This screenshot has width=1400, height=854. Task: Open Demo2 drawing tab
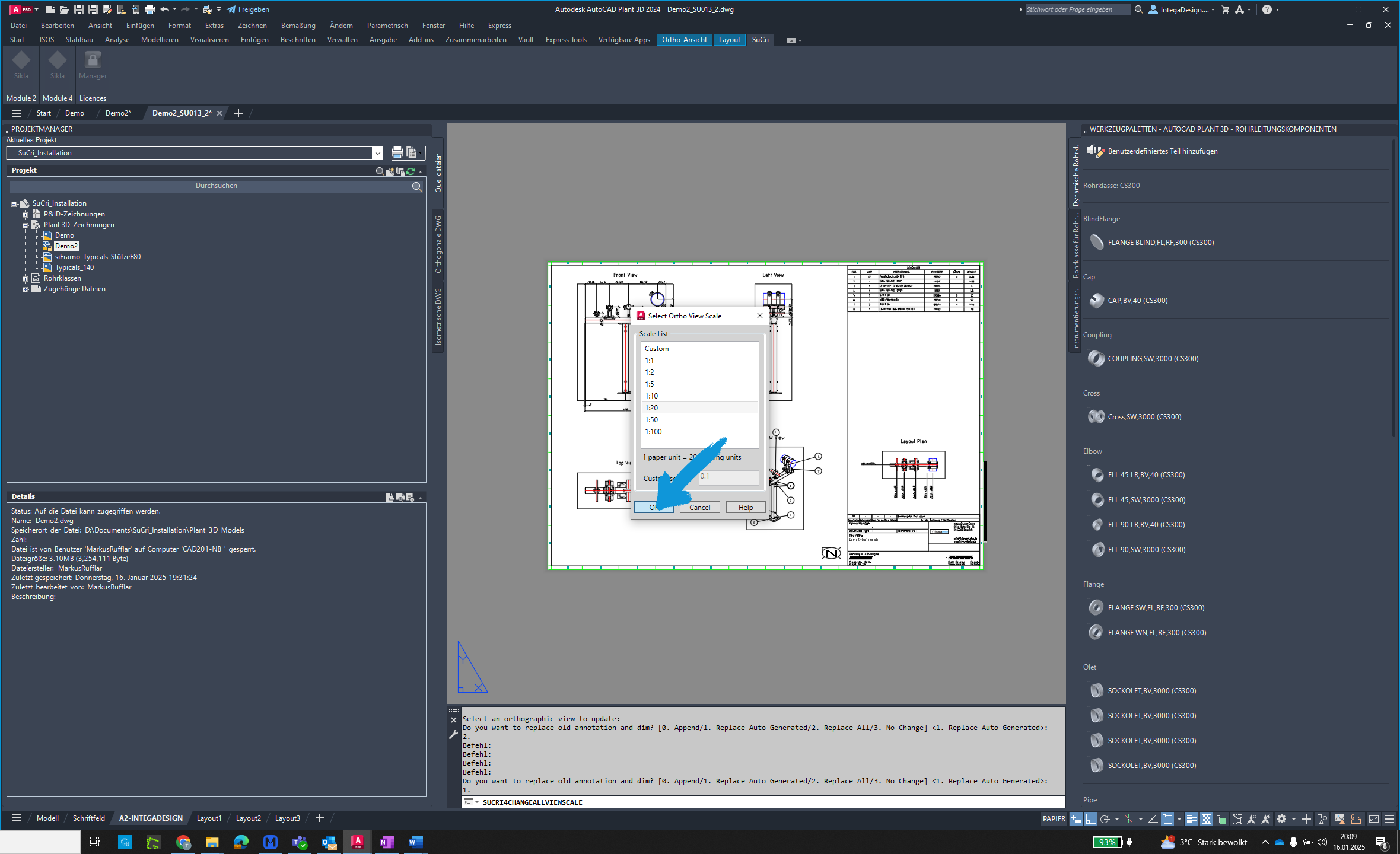click(118, 112)
